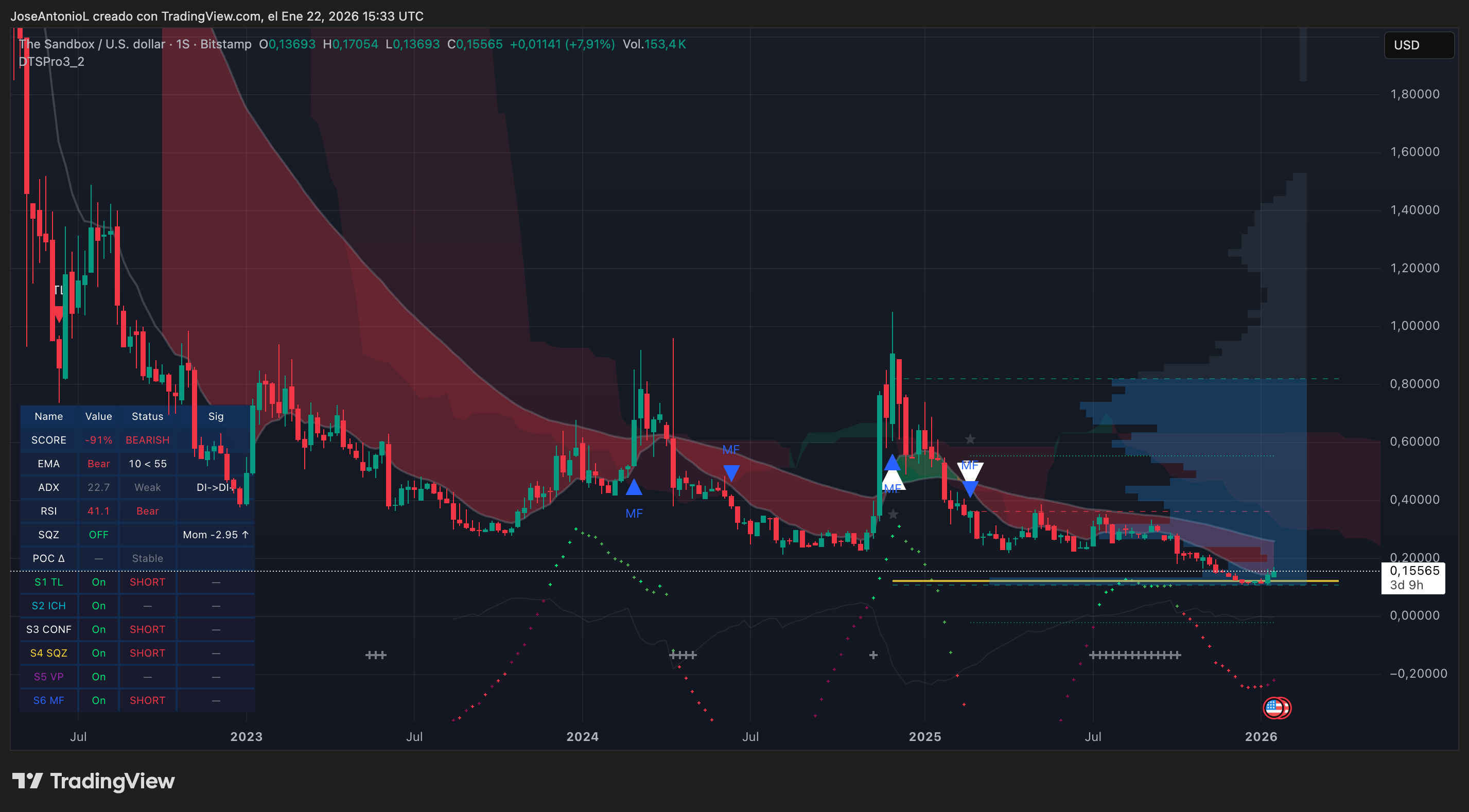Click the US flag economic event icon
Viewport: 1469px width, 812px height.
(1278, 708)
